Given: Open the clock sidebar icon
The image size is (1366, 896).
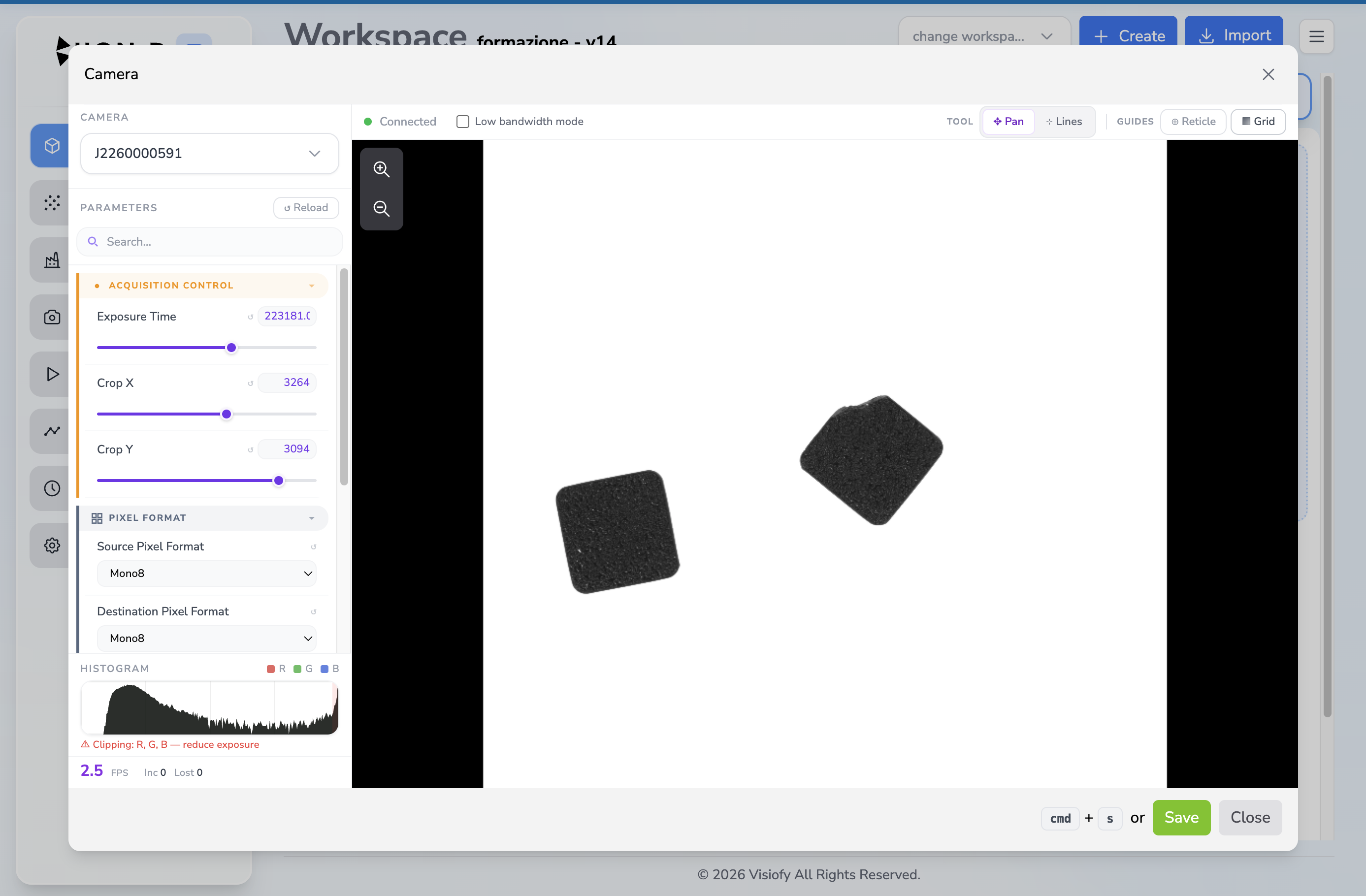Looking at the screenshot, I should click(52, 488).
